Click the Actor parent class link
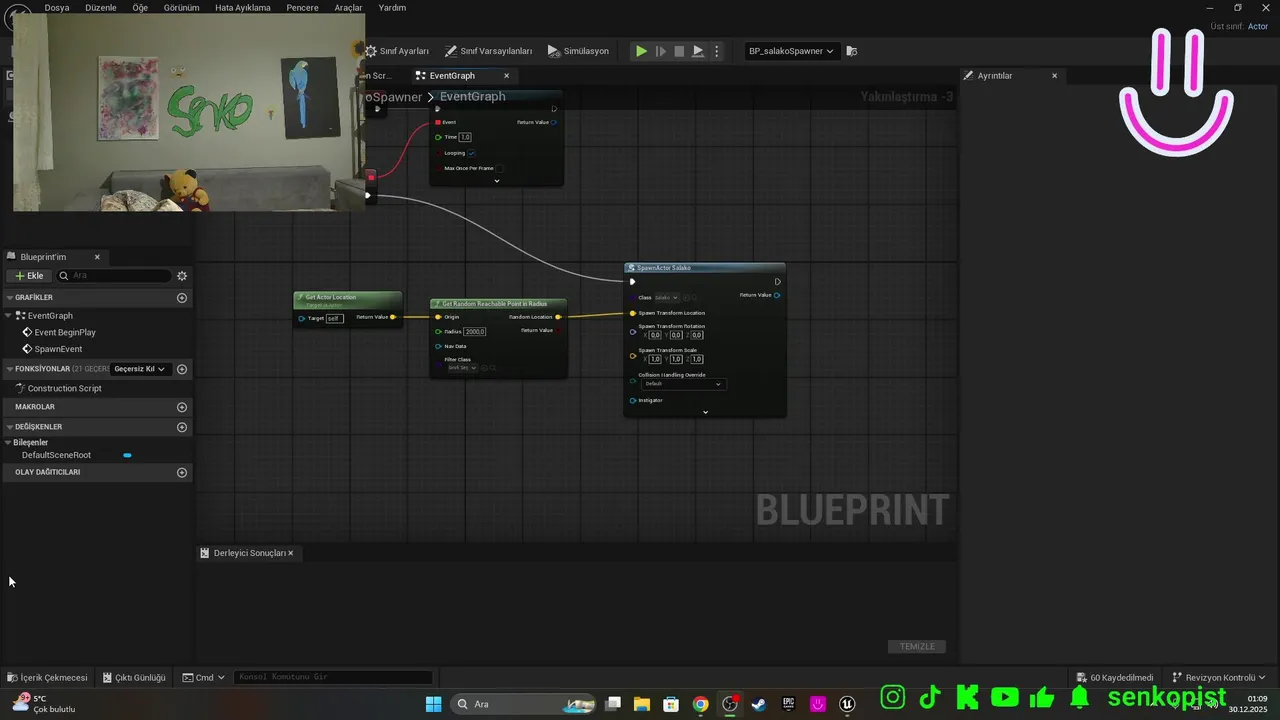The width and height of the screenshot is (1280, 720). [x=1257, y=27]
